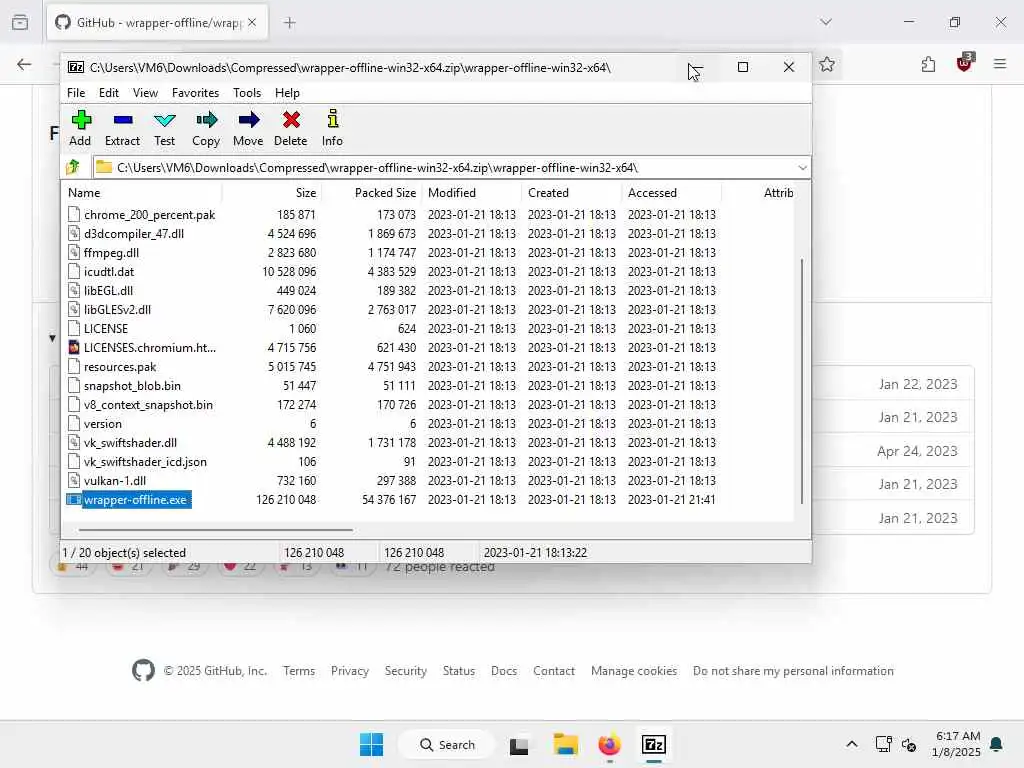This screenshot has height=768, width=1024.
Task: Bookmark this page with star icon
Action: (827, 64)
